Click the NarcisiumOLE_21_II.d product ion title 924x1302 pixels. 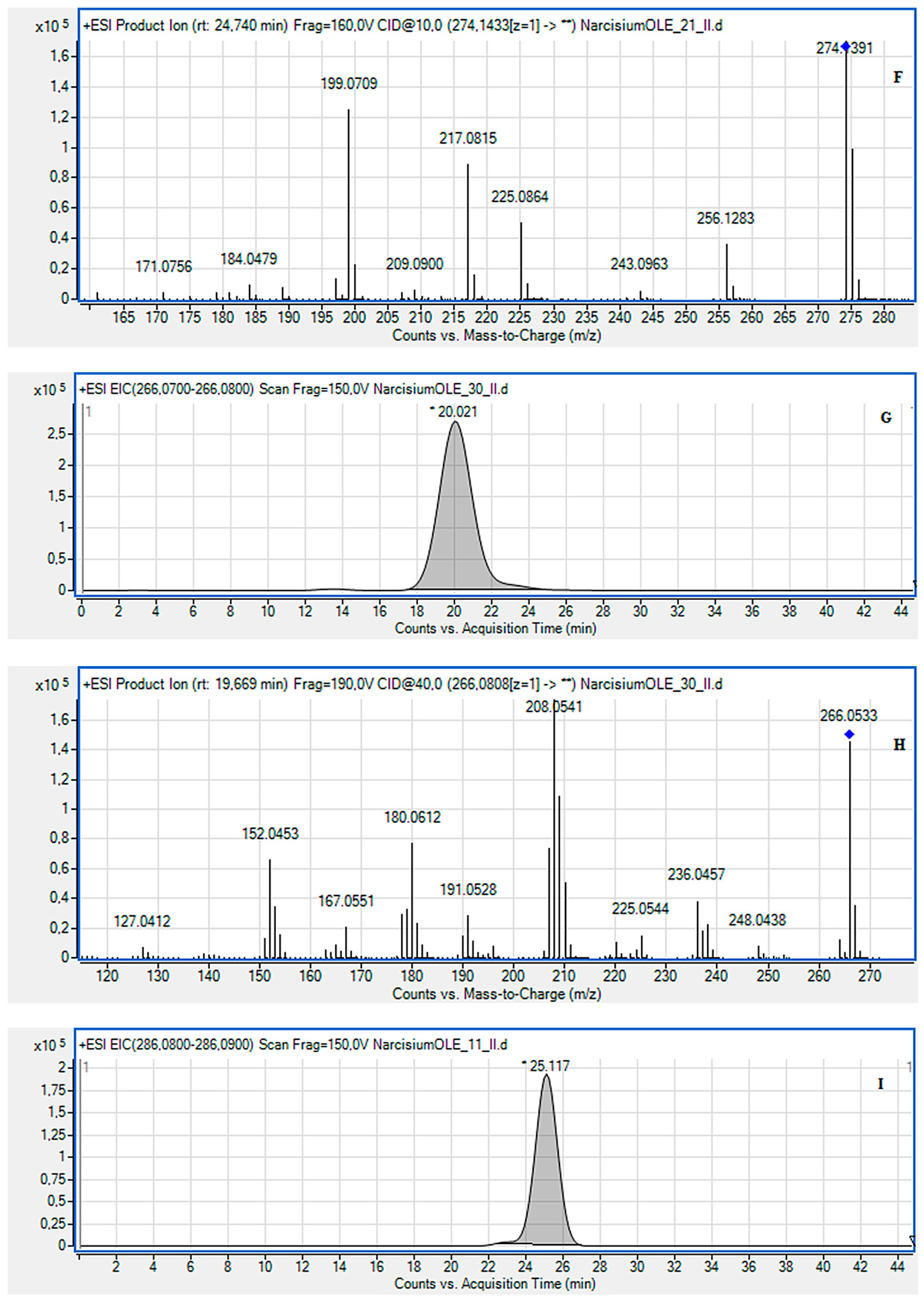pos(402,26)
